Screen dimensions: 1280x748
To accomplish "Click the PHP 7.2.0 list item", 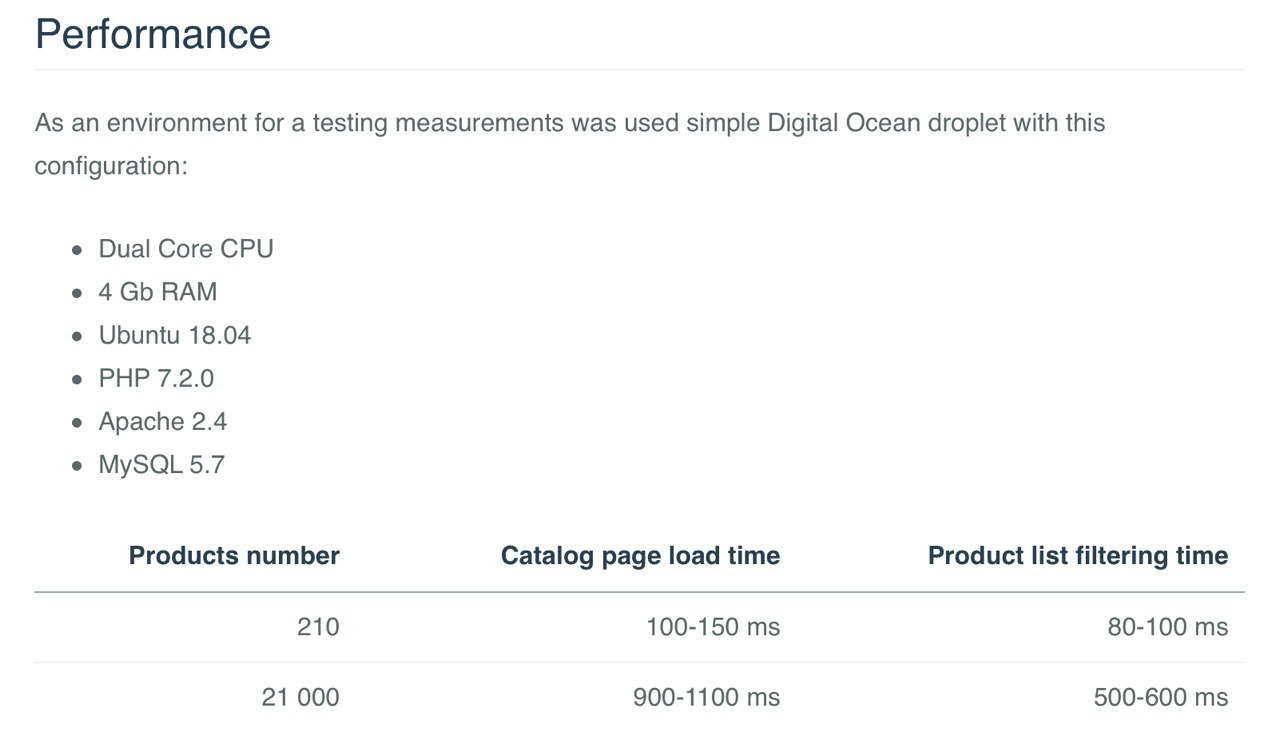I will 156,378.
